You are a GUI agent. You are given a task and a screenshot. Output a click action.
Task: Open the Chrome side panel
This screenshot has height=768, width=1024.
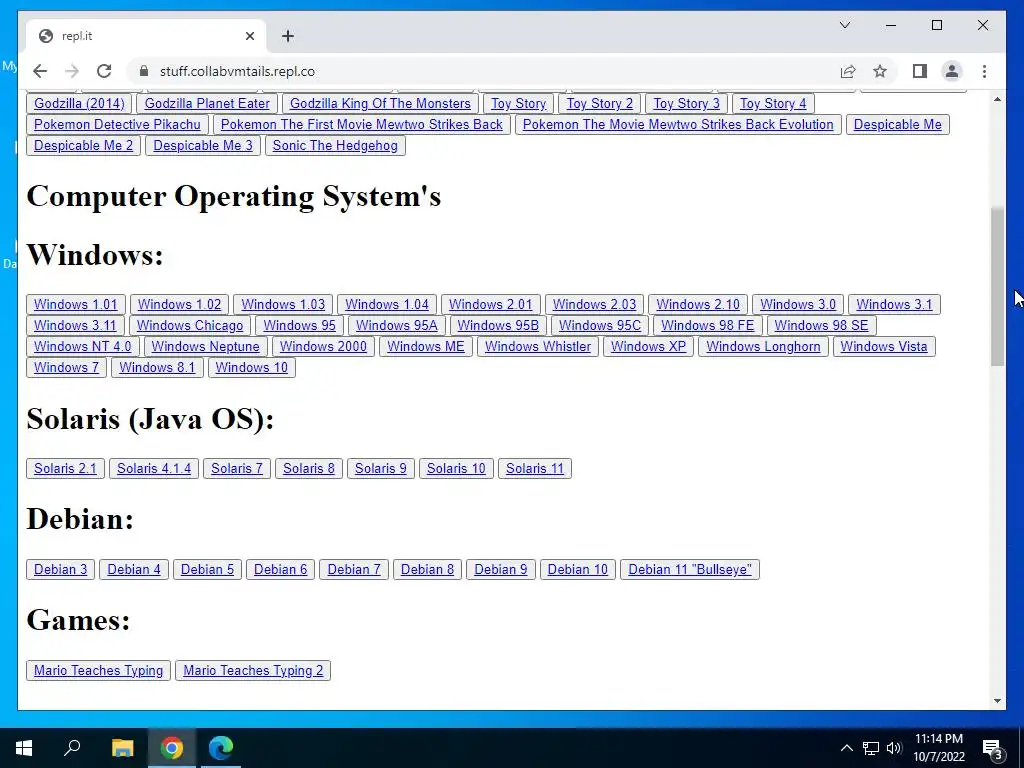click(x=920, y=71)
